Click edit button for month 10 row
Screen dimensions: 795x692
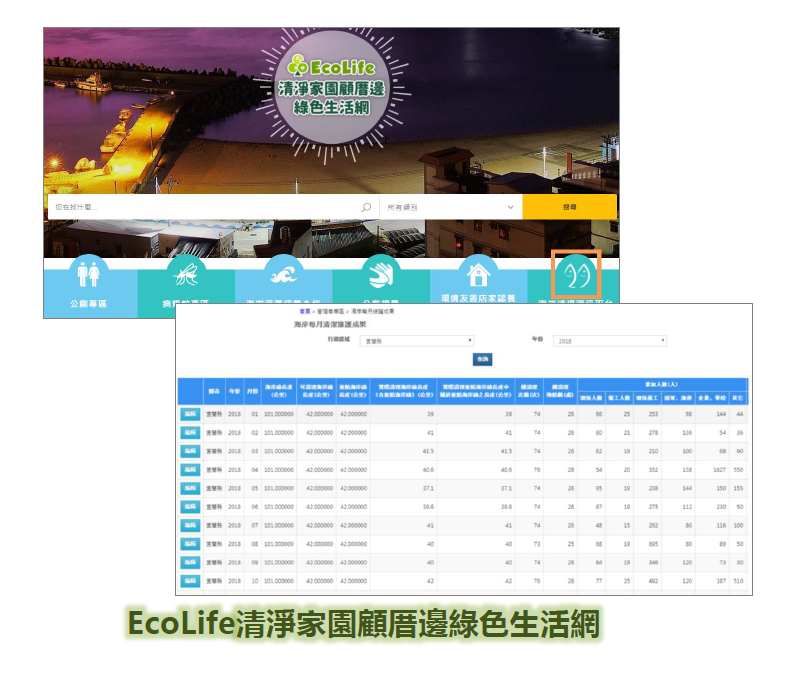(190, 581)
